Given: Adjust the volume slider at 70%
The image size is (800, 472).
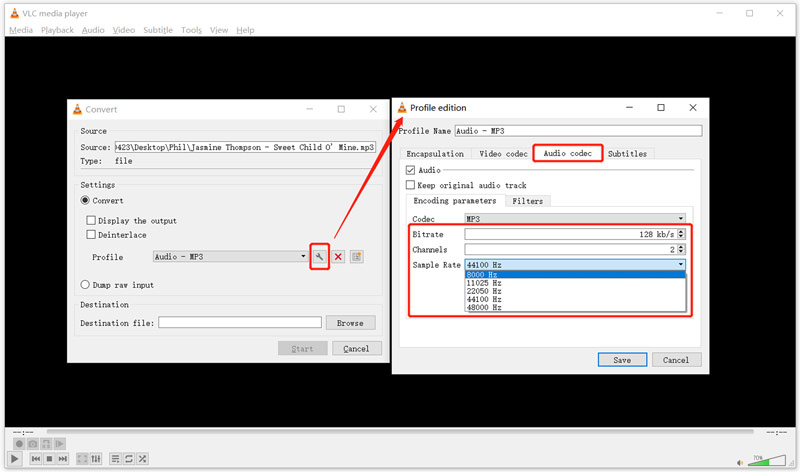Looking at the screenshot, I should coord(767,460).
